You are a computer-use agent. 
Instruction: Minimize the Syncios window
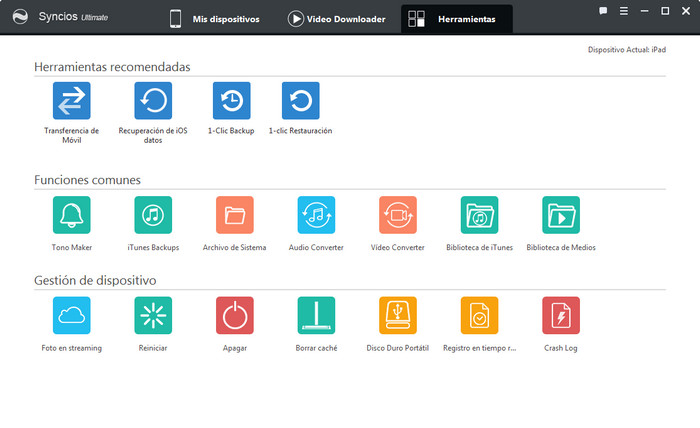644,11
